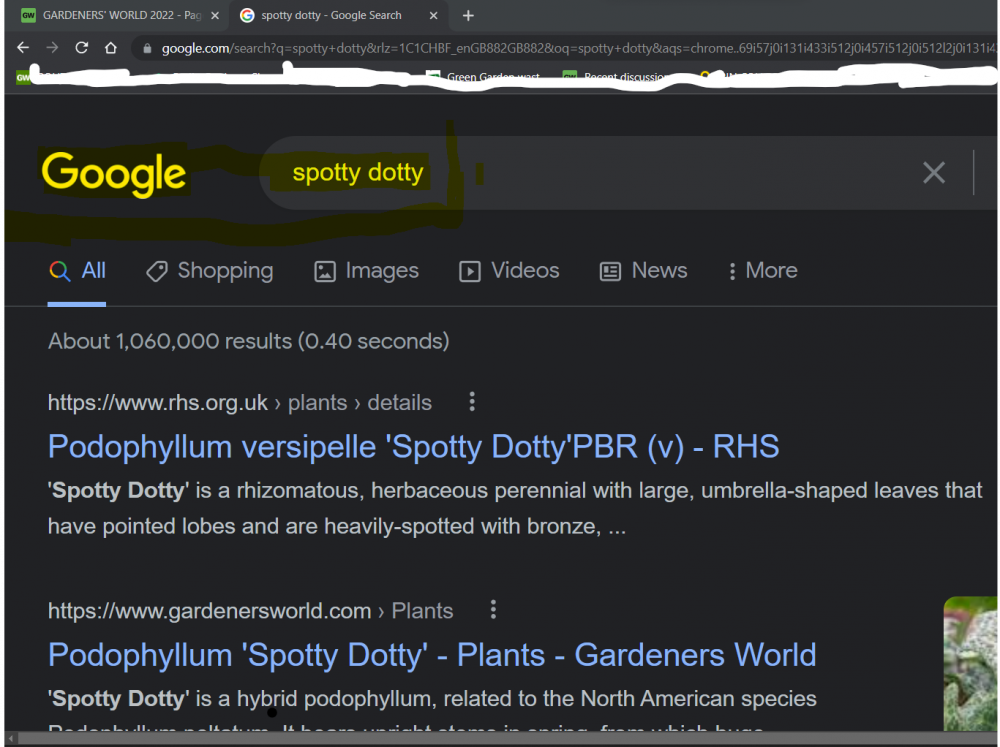Clear the search box with the X icon
This screenshot has height=747, width=1000.
[934, 172]
